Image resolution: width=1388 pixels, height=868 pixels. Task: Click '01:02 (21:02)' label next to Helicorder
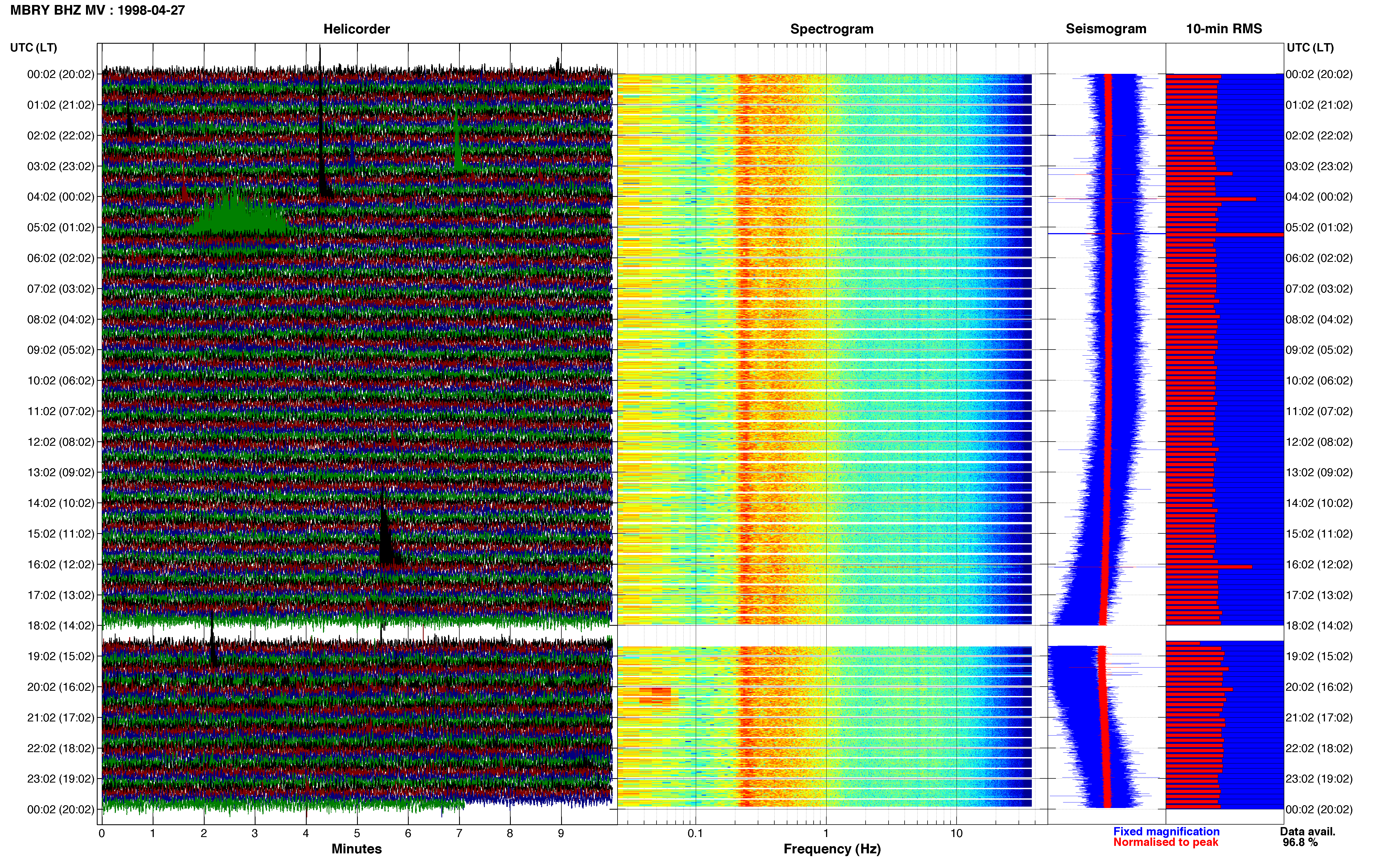tap(61, 105)
